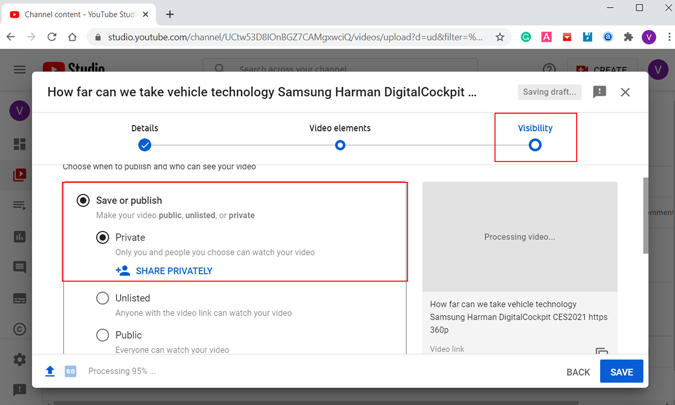
Task: Click the BACK button
Action: (578, 372)
